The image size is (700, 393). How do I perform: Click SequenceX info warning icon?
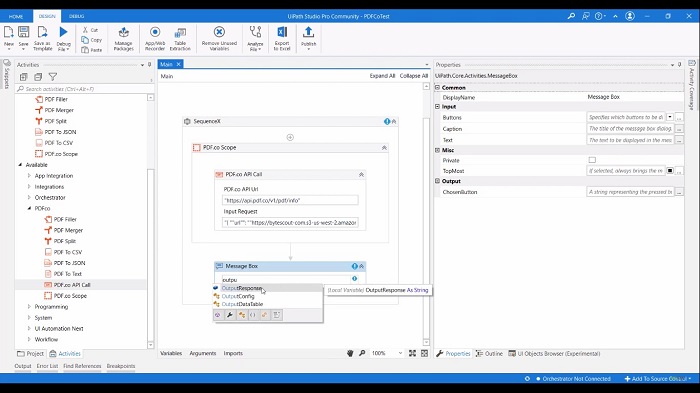pos(387,121)
